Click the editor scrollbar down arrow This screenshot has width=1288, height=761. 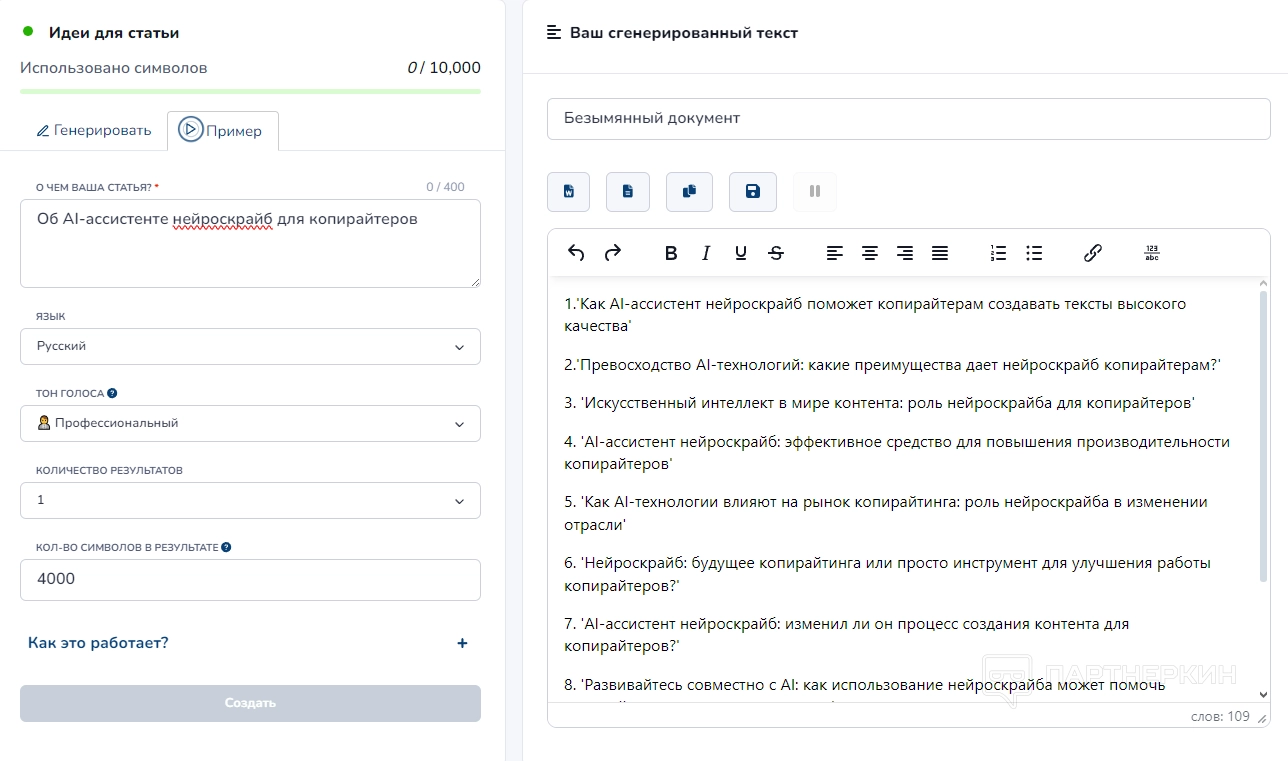[x=1263, y=694]
